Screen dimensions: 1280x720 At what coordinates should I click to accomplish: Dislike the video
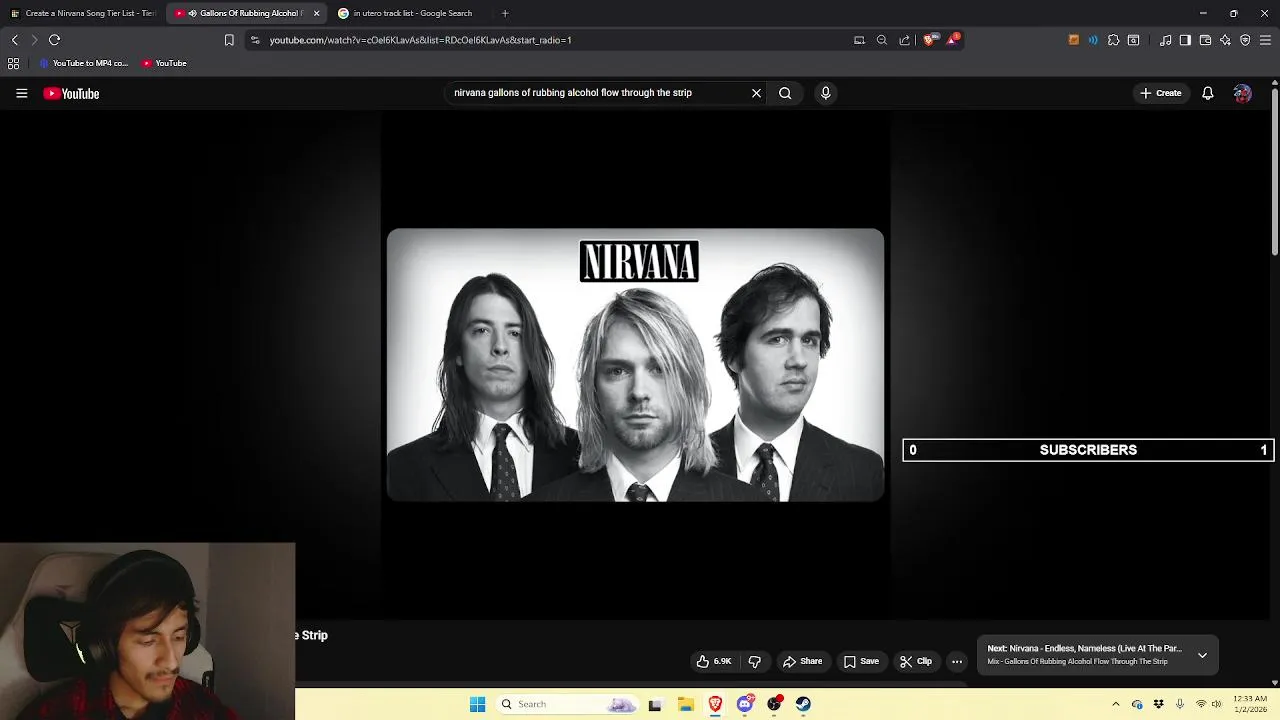pos(755,661)
